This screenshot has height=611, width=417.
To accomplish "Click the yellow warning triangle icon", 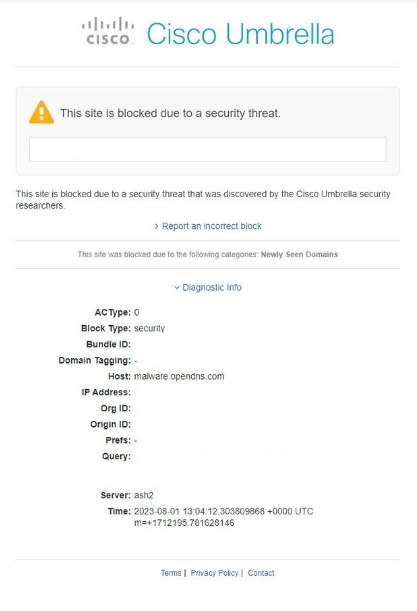I will pyautogui.click(x=41, y=112).
